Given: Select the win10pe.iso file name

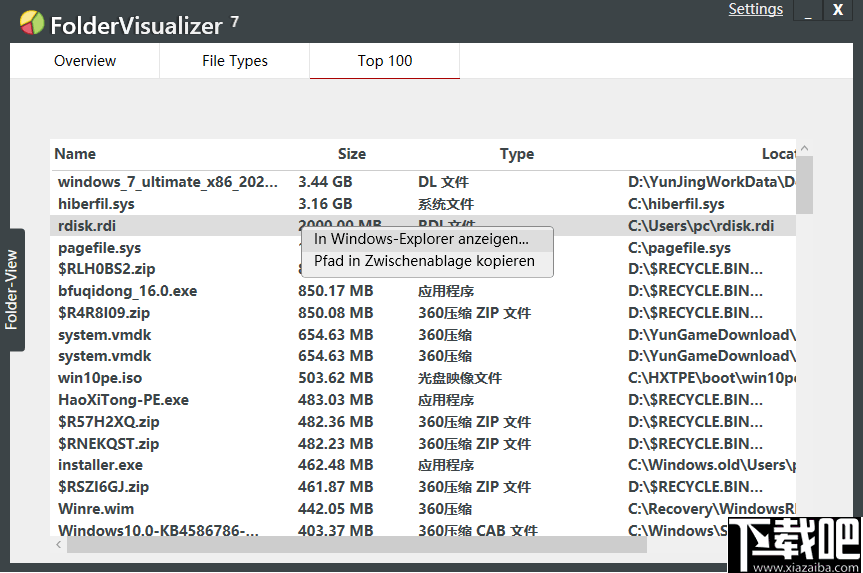Looking at the screenshot, I should (100, 378).
